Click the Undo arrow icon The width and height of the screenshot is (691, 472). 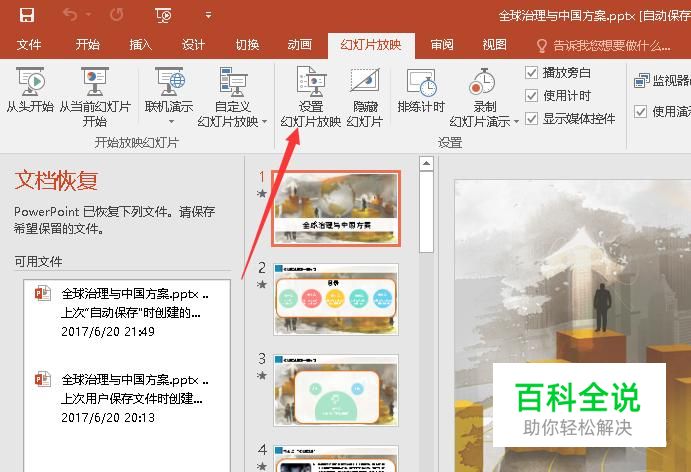click(x=70, y=15)
